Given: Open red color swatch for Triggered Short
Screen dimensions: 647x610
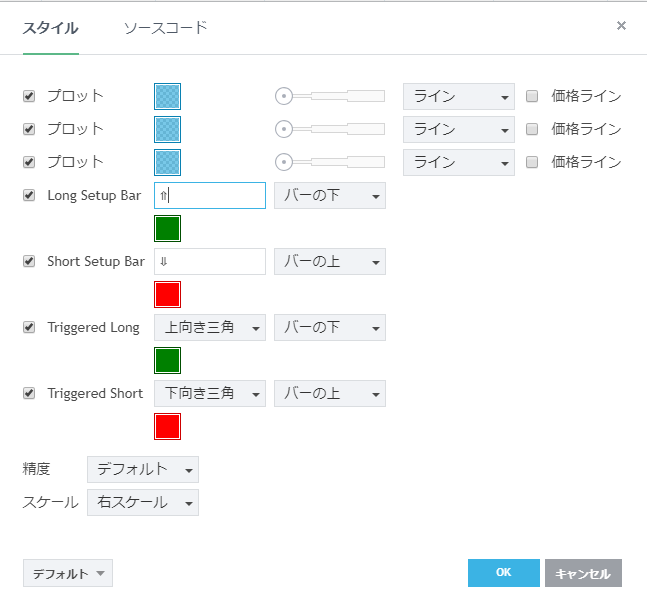Looking at the screenshot, I should click(x=167, y=426).
